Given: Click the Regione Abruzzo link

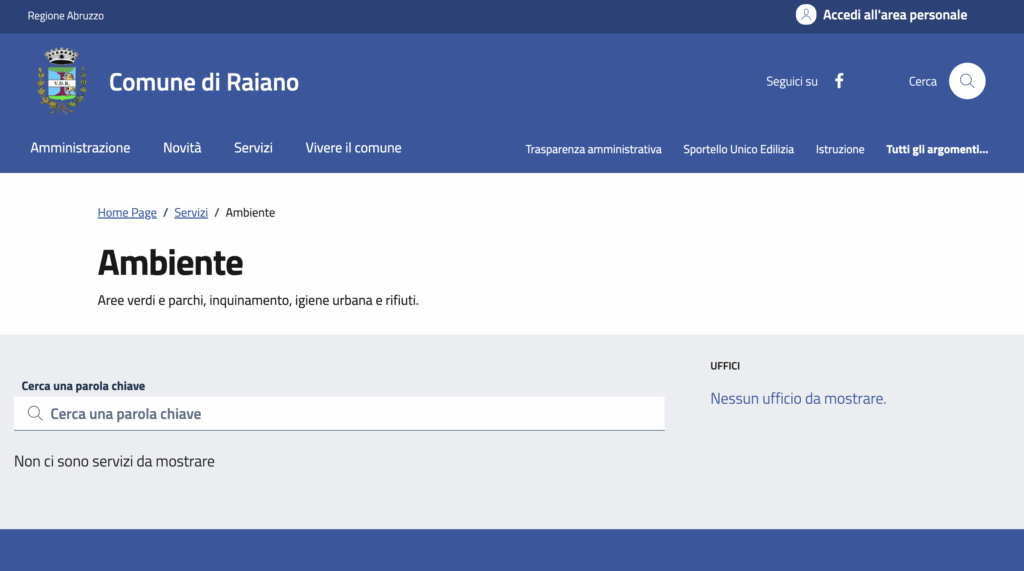Looking at the screenshot, I should [65, 16].
